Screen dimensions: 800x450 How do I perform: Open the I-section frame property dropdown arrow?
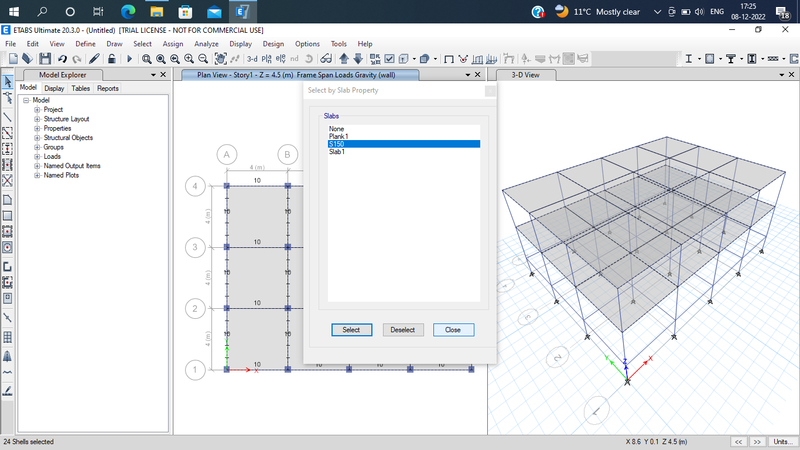pos(699,59)
